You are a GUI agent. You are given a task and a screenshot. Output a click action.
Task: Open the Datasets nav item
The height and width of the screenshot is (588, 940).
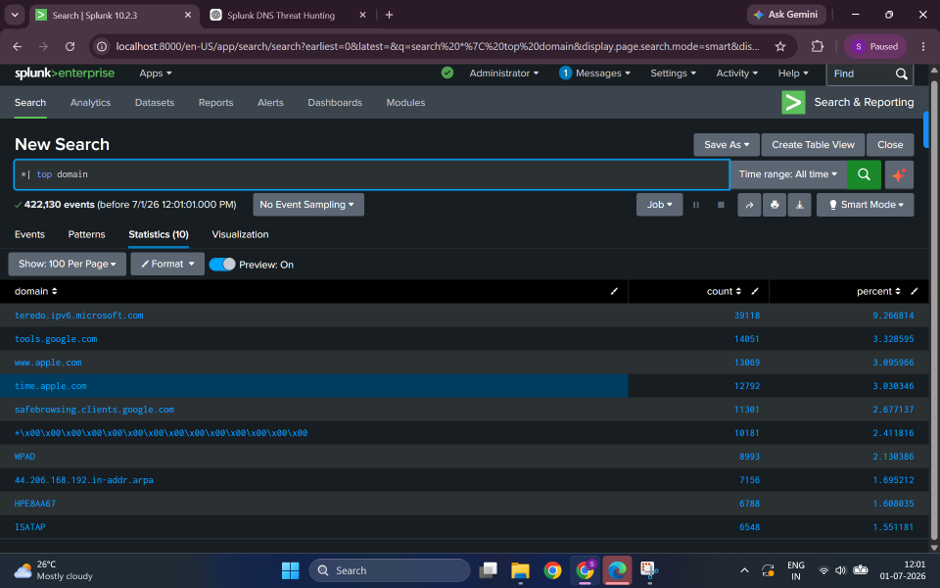point(154,102)
